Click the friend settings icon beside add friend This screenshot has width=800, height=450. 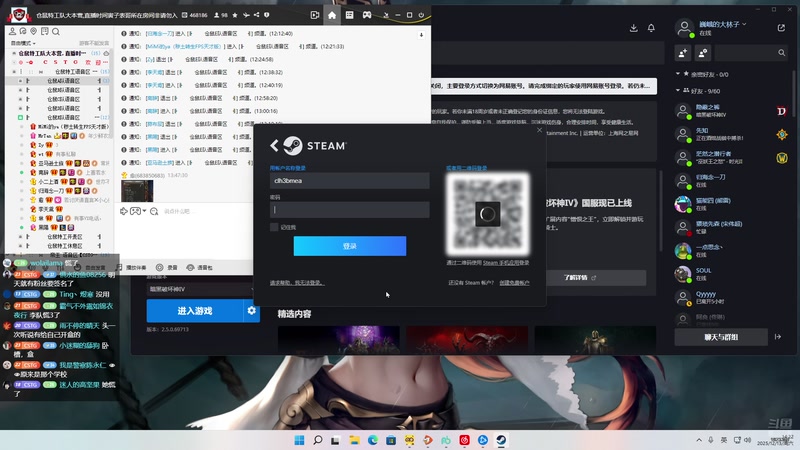pos(703,53)
